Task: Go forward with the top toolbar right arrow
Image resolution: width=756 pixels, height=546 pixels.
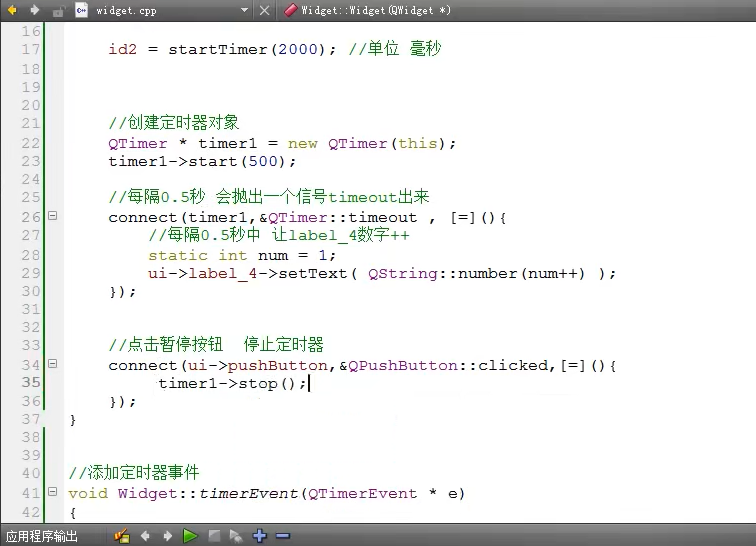Action: coord(34,10)
